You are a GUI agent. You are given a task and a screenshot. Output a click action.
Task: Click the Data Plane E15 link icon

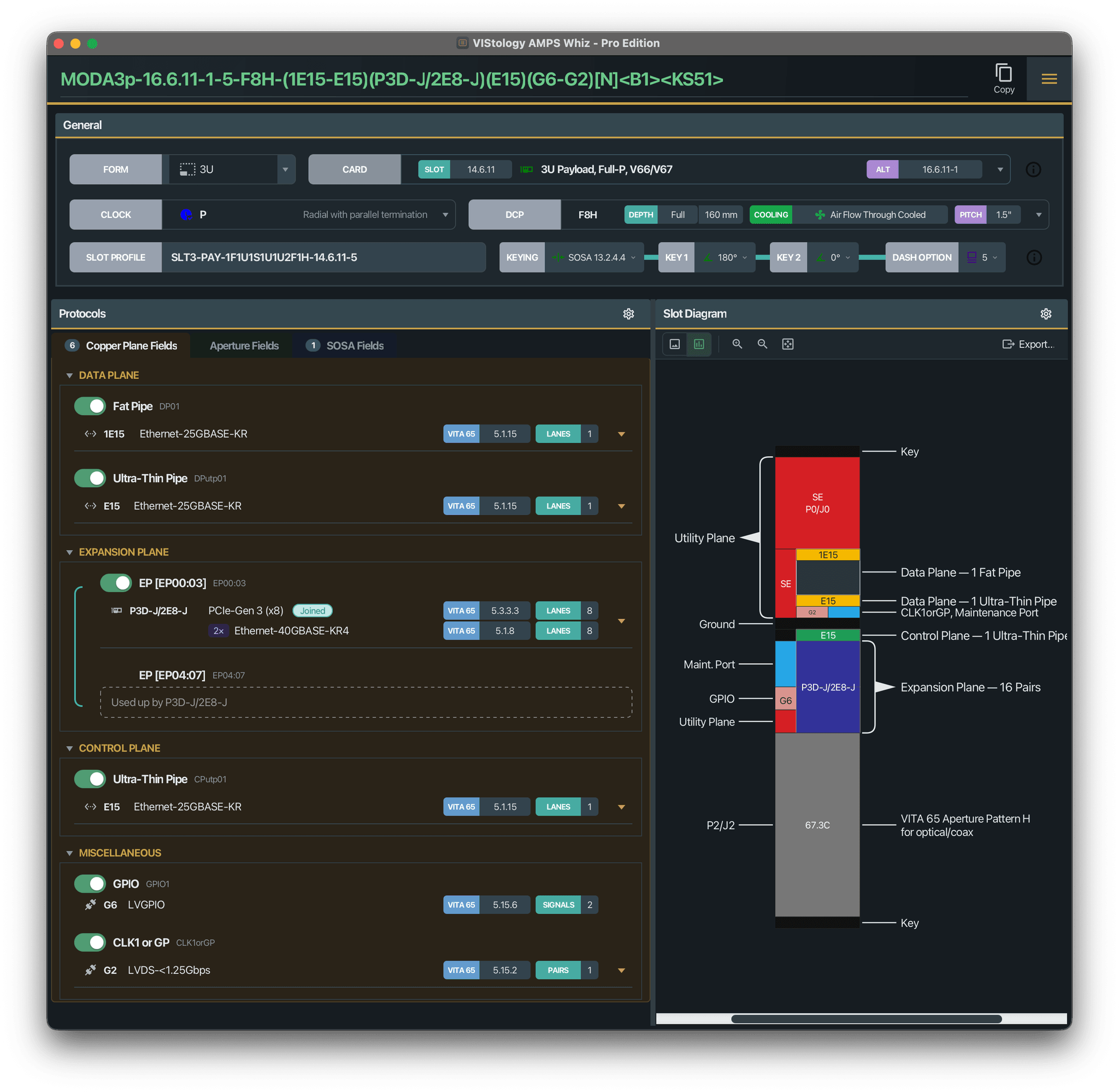(x=90, y=506)
